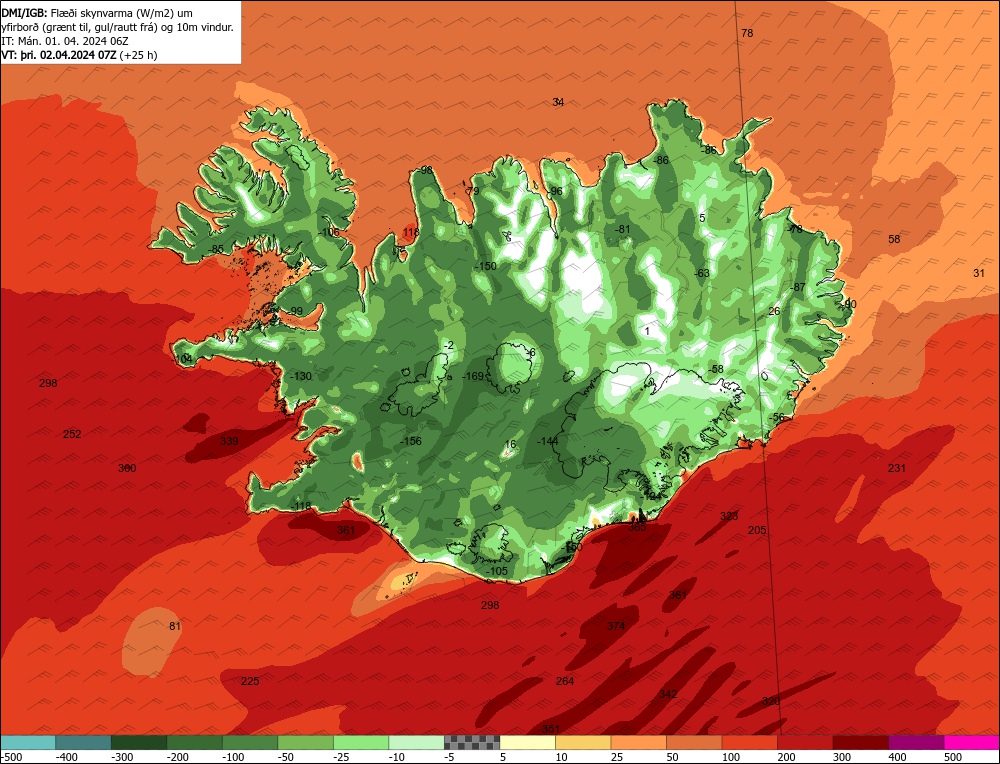Select the orange swatch between 25 and 50
1000x764 pixels.
(638, 742)
